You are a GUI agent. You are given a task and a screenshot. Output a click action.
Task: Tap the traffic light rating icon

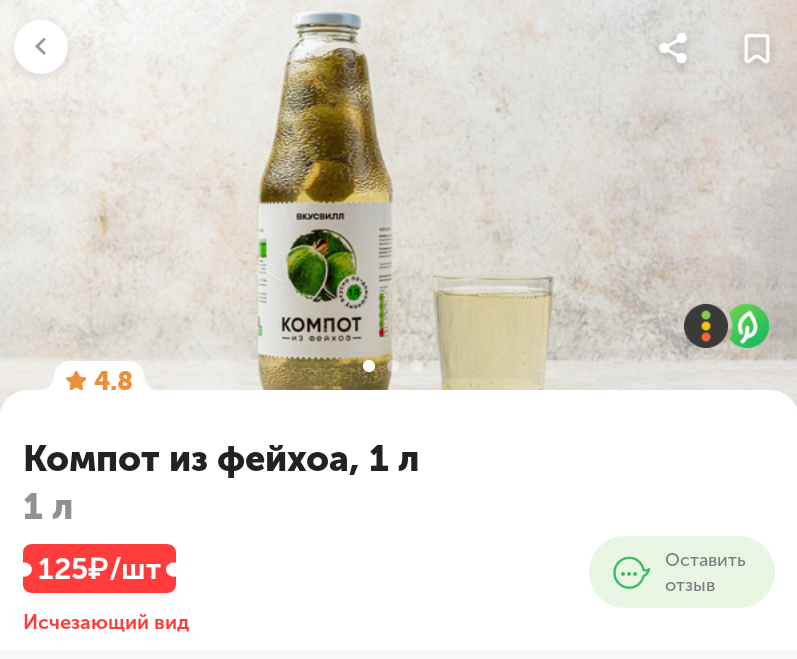(x=706, y=326)
